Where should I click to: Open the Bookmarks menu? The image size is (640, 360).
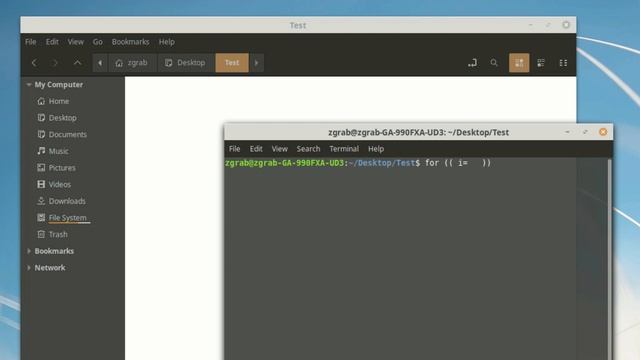tap(130, 42)
